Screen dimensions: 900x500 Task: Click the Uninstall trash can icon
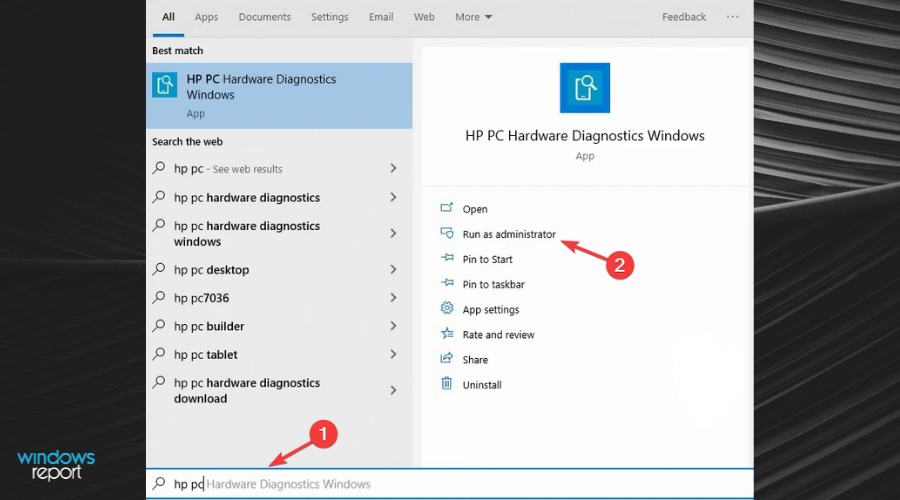pos(447,383)
